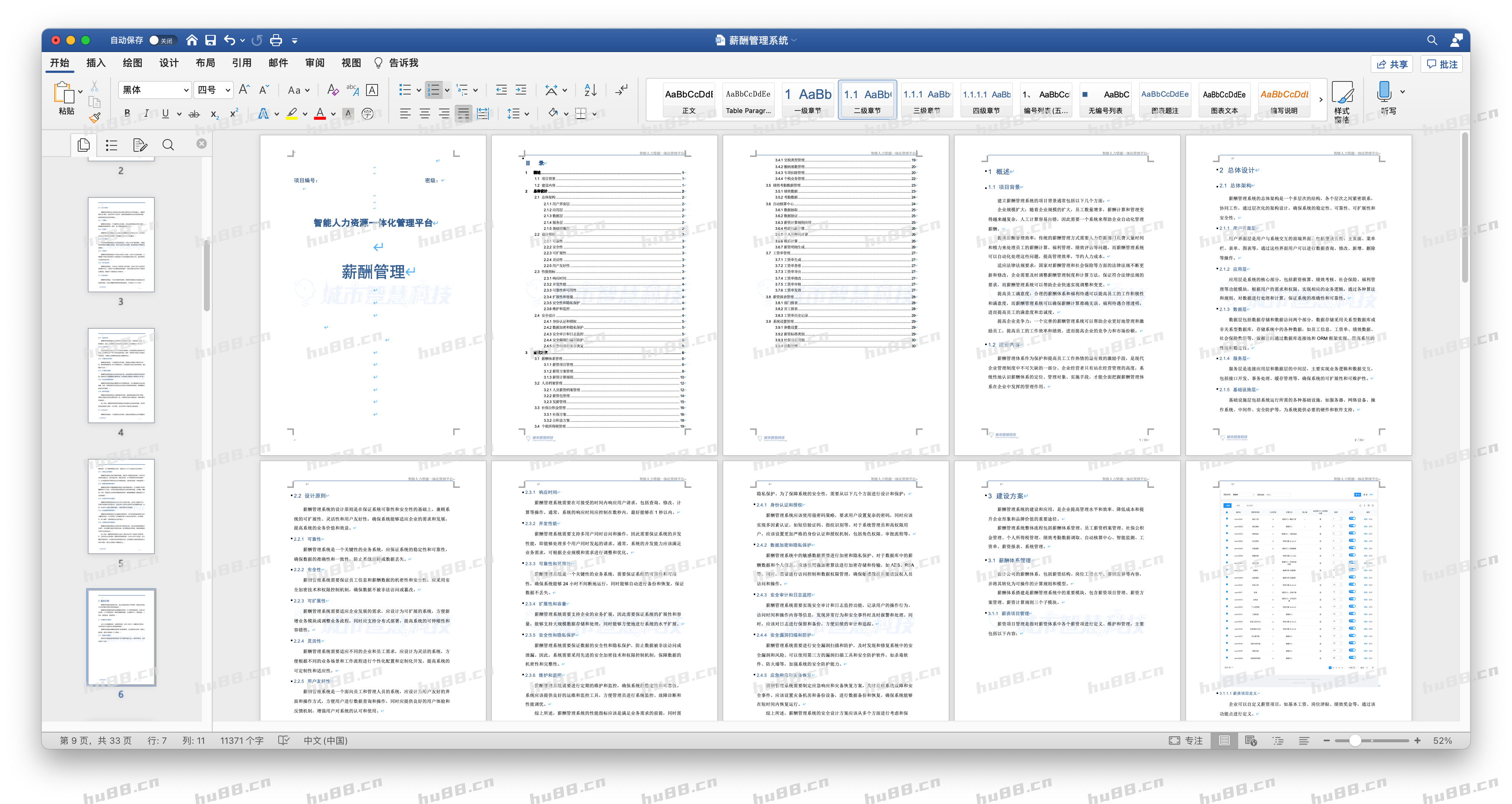Click the Format Painter brush icon
1512x804 pixels.
click(94, 117)
